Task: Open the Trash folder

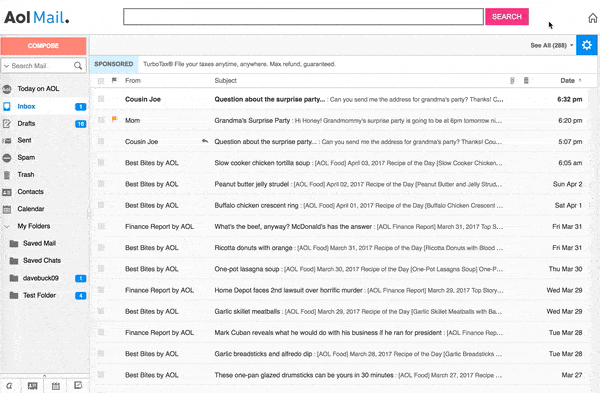Action: pyautogui.click(x=44, y=175)
